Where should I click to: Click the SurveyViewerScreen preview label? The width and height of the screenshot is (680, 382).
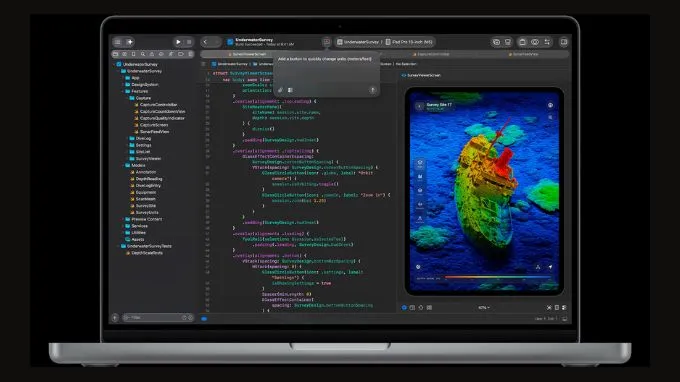click(421, 75)
